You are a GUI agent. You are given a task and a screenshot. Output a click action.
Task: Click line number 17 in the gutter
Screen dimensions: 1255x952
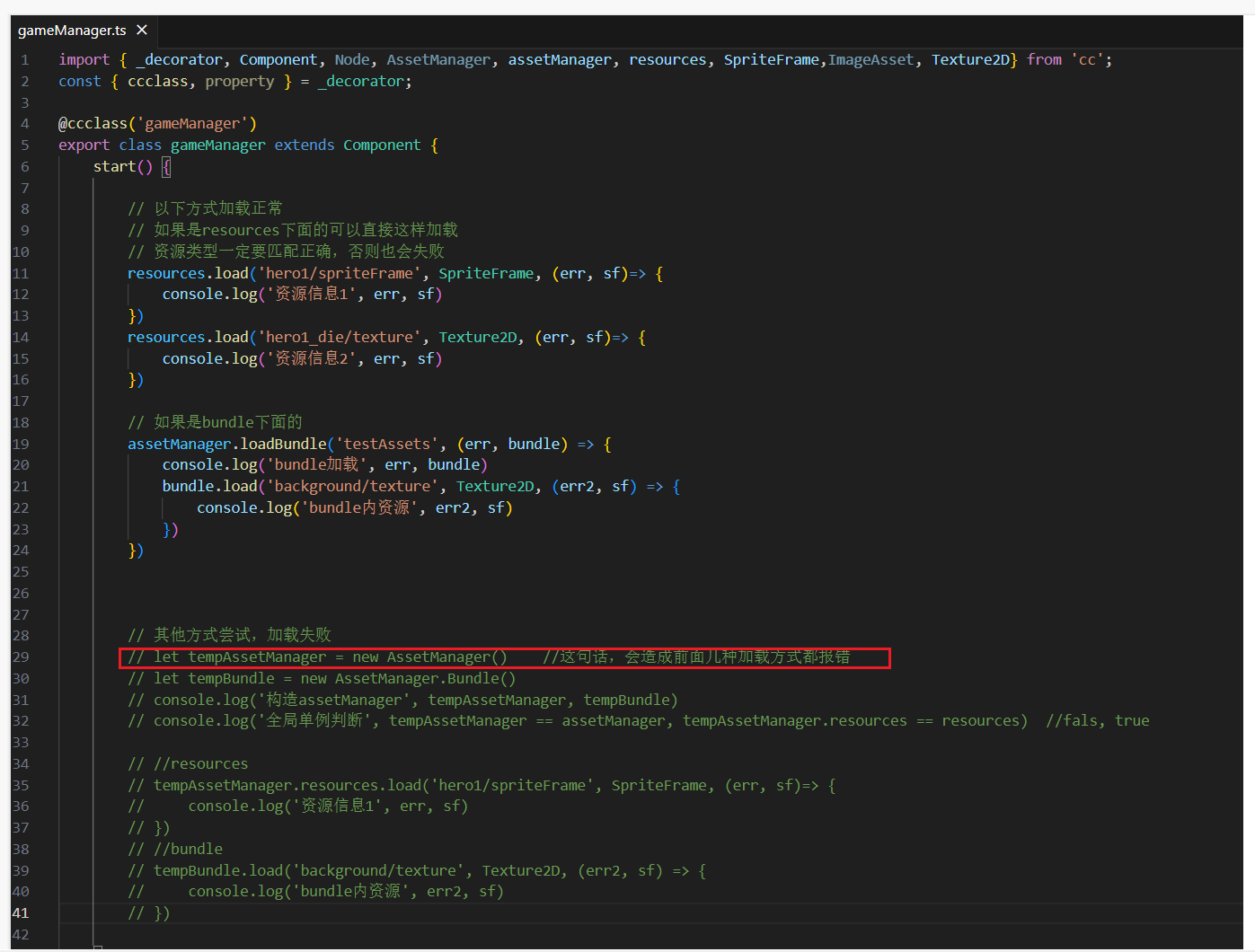point(20,401)
